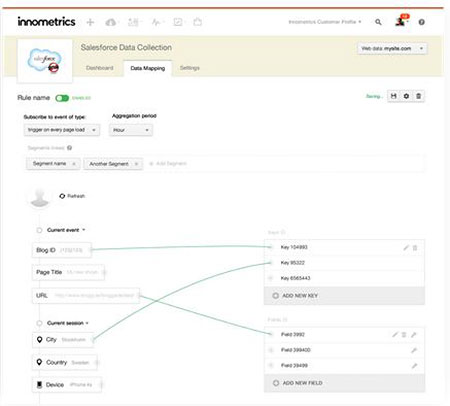Viewport: 450px width, 406px height.
Task: Open the cloud upload icon in top toolbar
Action: pos(111,22)
